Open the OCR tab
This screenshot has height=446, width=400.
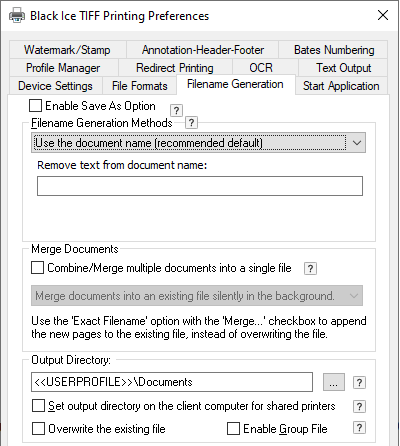261,68
